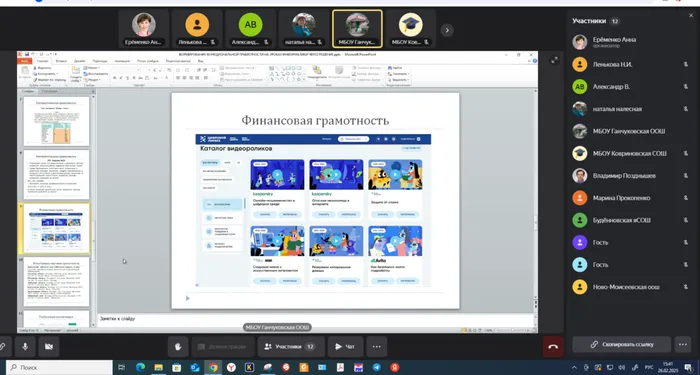Image resolution: width=700 pixels, height=375 pixels.
Task: Select the AB Александр tile
Action: click(250, 29)
